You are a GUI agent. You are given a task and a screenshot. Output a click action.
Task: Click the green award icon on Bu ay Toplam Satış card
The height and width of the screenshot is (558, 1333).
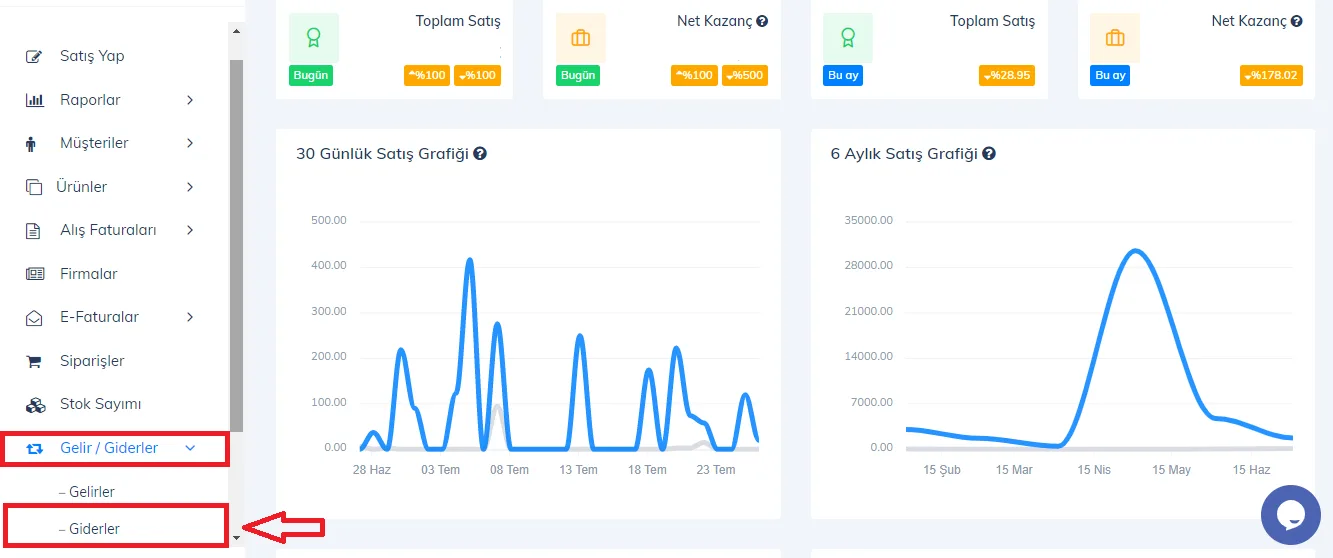click(848, 38)
